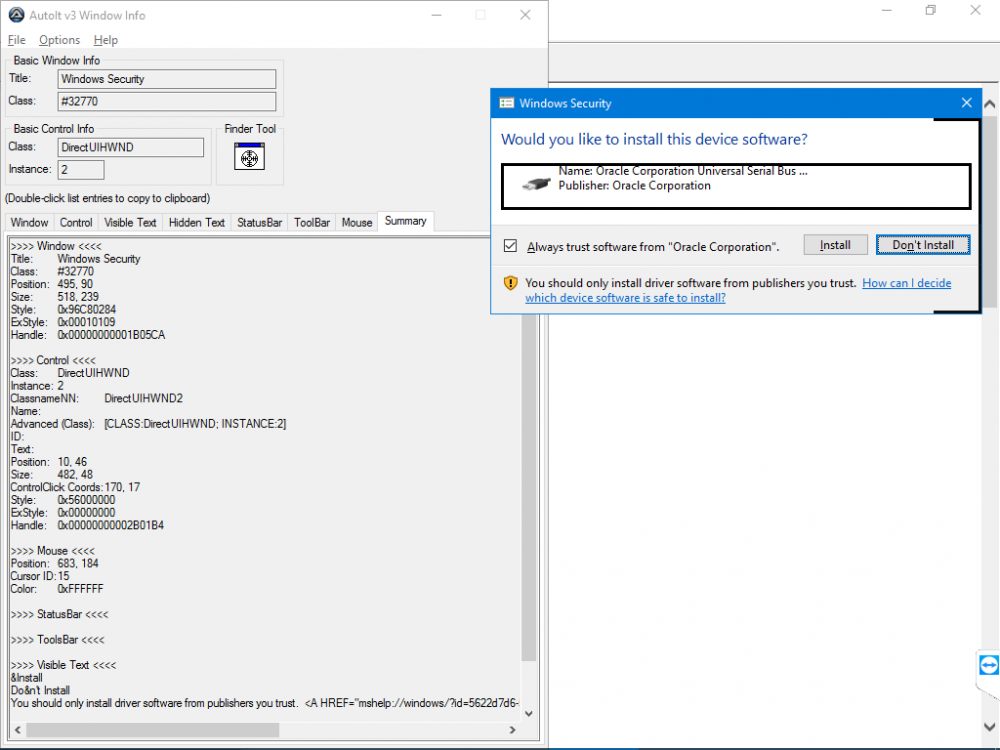Click the 'Style: 0x56000000' line
The height and width of the screenshot is (750, 1000).
(x=63, y=500)
